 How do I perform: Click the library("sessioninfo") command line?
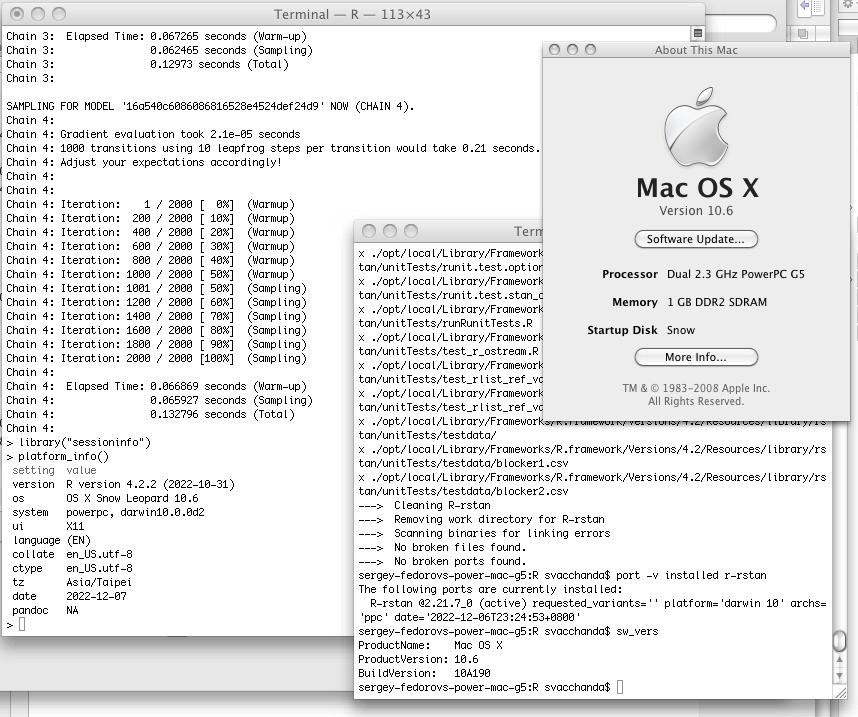[x=78, y=442]
